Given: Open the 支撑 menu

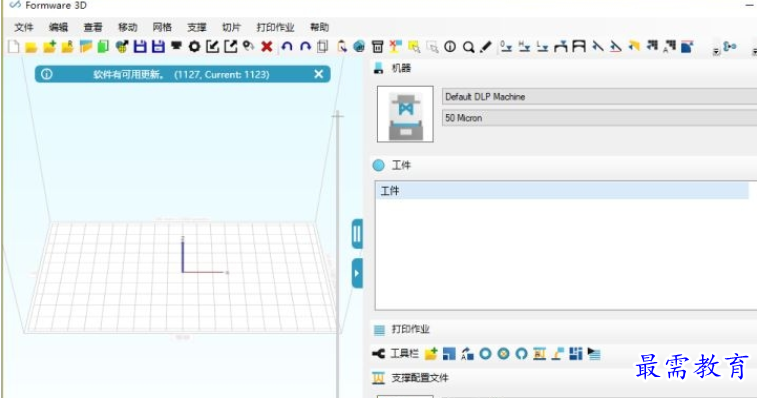Looking at the screenshot, I should [197, 28].
